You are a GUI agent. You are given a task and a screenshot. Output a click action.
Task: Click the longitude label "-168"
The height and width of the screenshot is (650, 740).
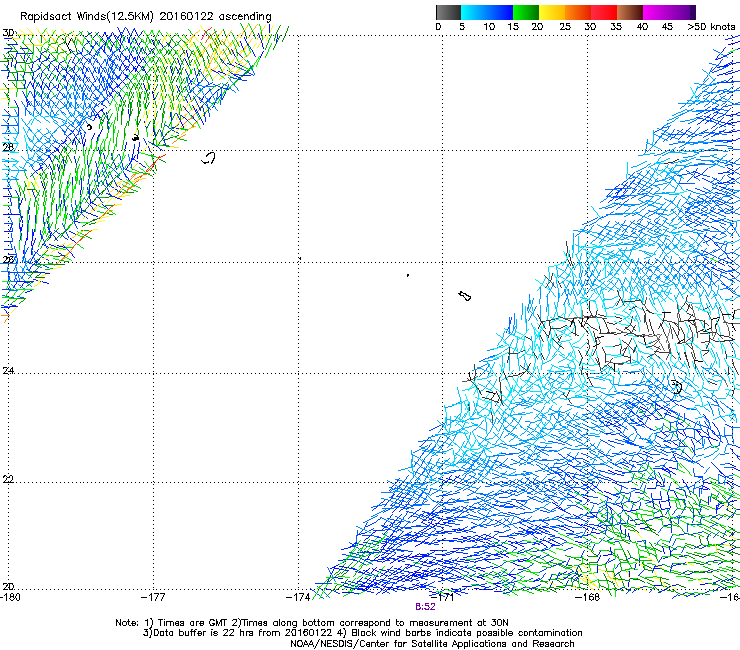(588, 597)
